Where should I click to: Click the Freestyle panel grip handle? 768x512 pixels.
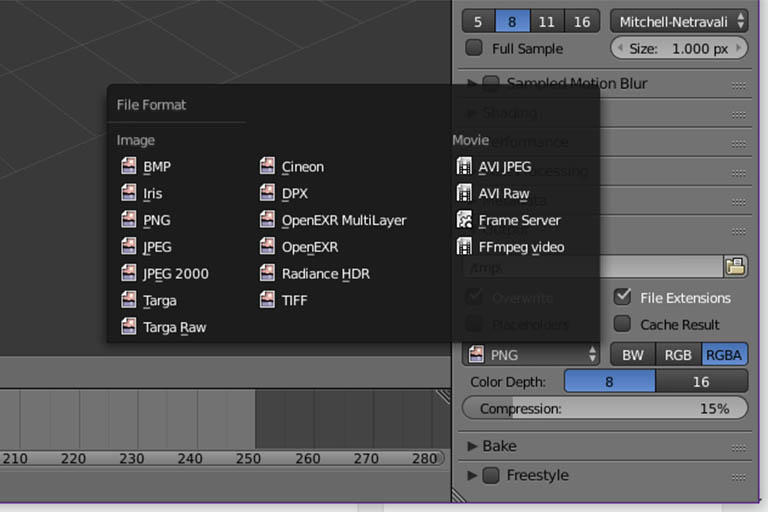(x=739, y=477)
